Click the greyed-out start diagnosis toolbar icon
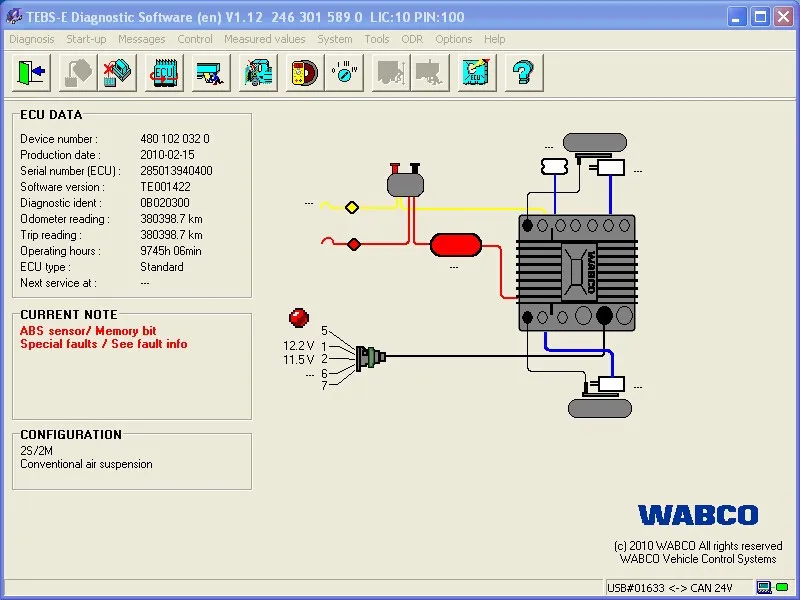This screenshot has width=800, height=600. pyautogui.click(x=78, y=73)
